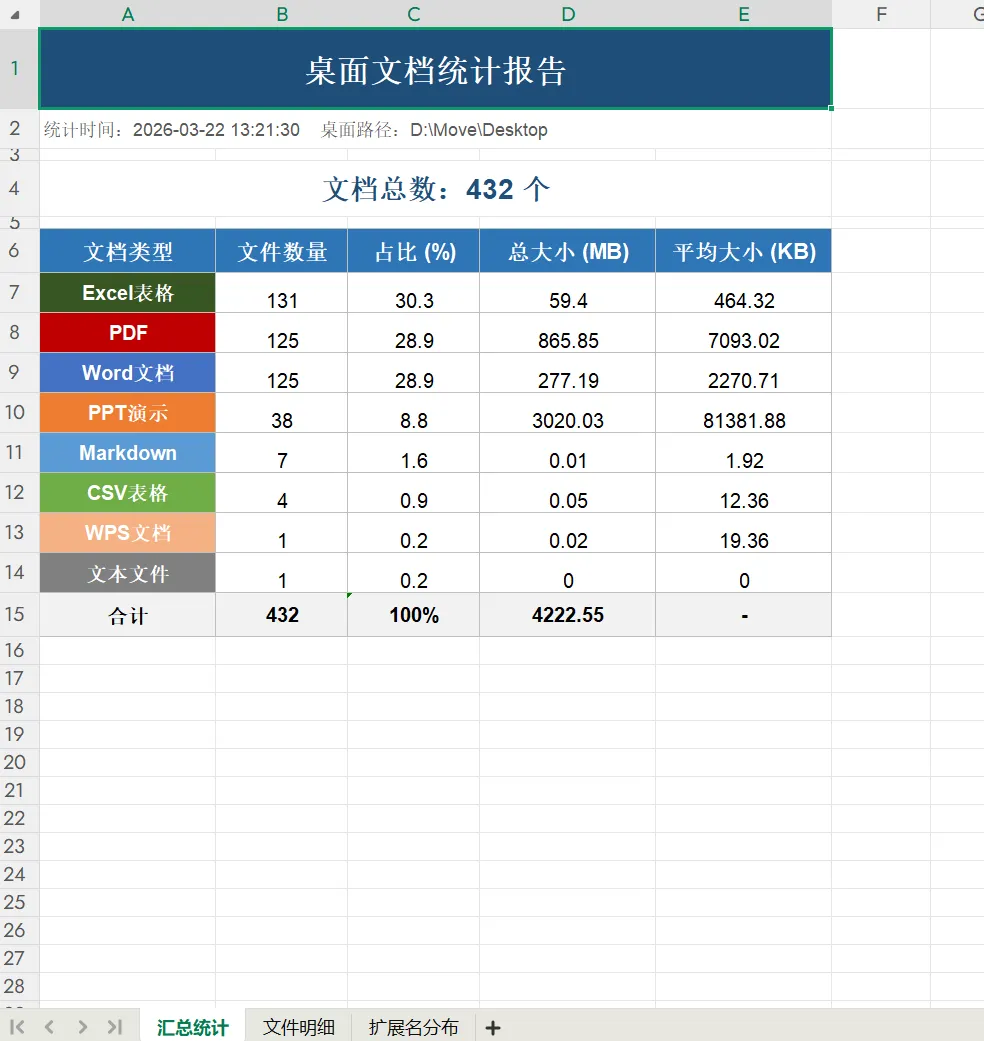The width and height of the screenshot is (984, 1041).
Task: Select the dark green Excel表格 cell
Action: (127, 293)
